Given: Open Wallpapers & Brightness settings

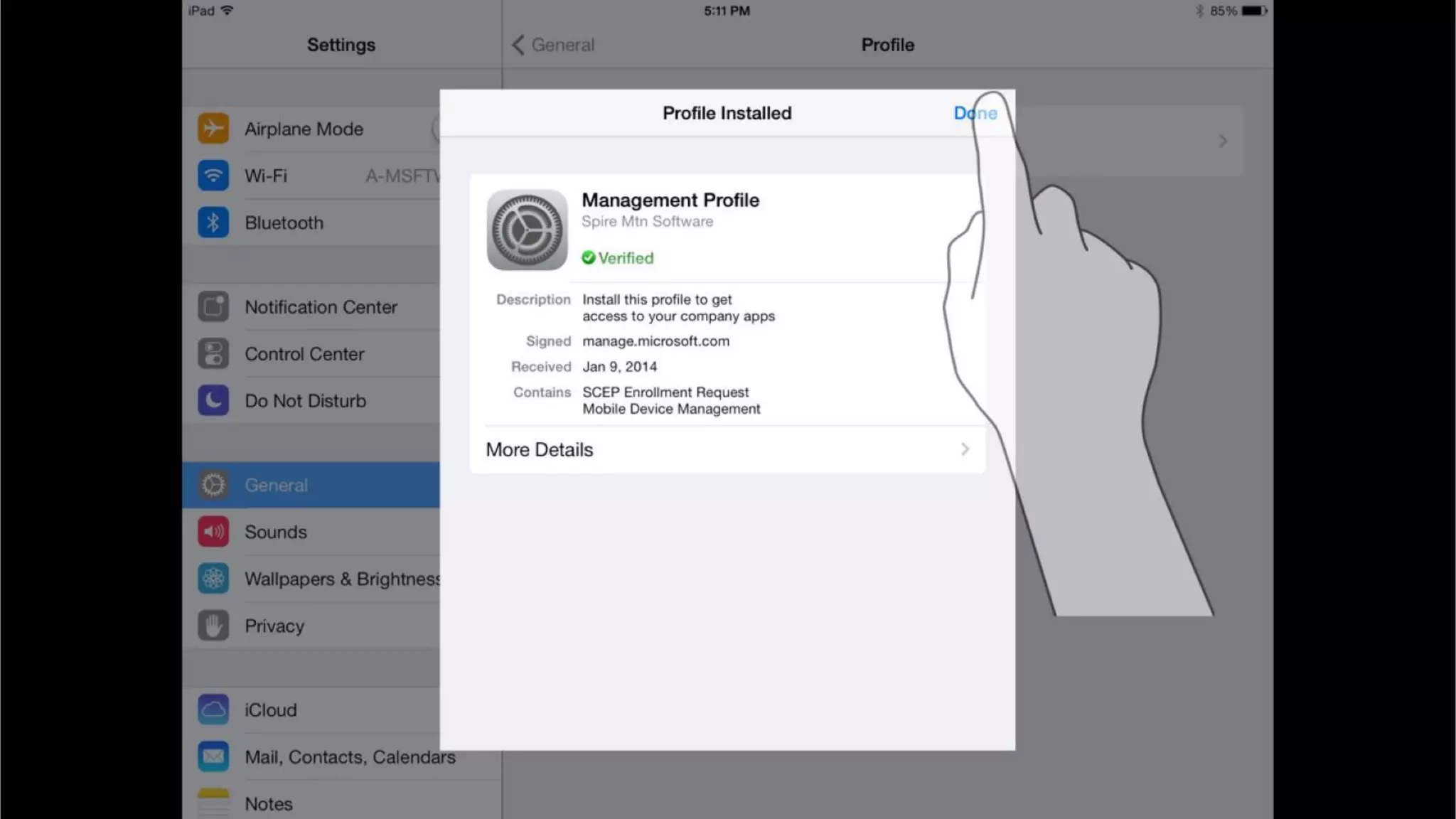Looking at the screenshot, I should [341, 579].
